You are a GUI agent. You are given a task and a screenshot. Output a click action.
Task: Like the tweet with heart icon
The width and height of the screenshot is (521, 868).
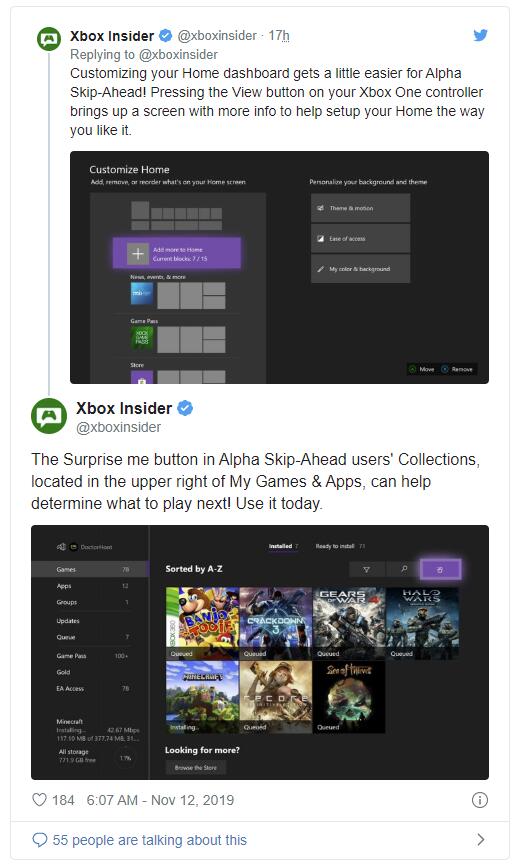click(x=39, y=800)
